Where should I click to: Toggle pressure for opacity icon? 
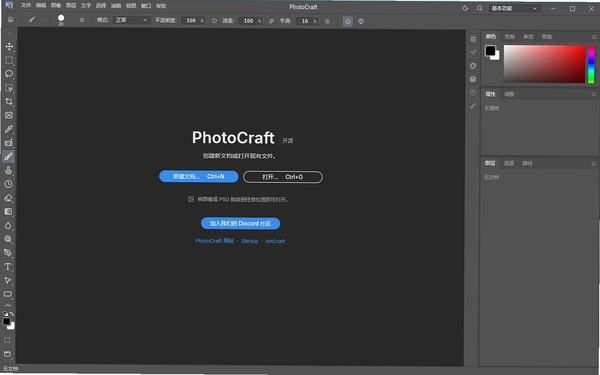(214, 21)
